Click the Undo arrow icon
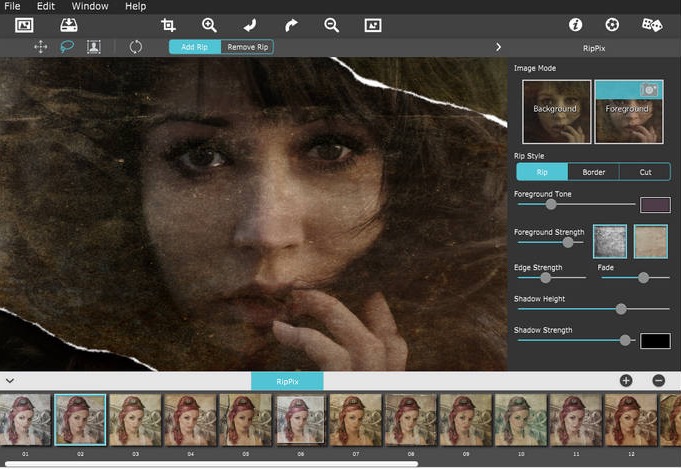Screen dimensions: 681x469 250,25
